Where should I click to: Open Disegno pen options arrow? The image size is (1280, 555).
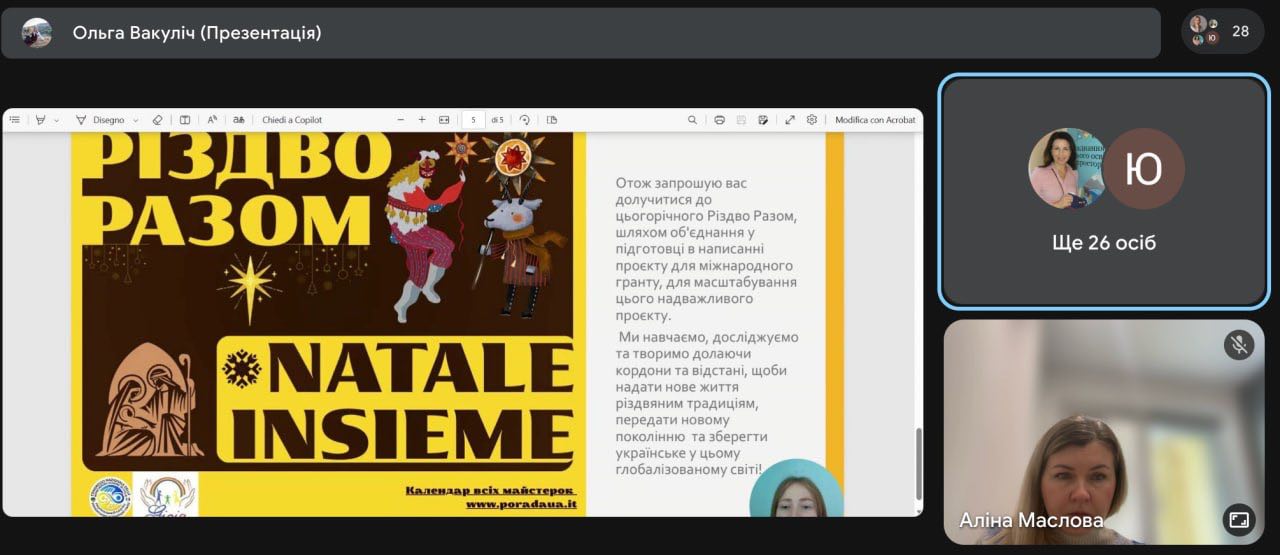click(136, 120)
